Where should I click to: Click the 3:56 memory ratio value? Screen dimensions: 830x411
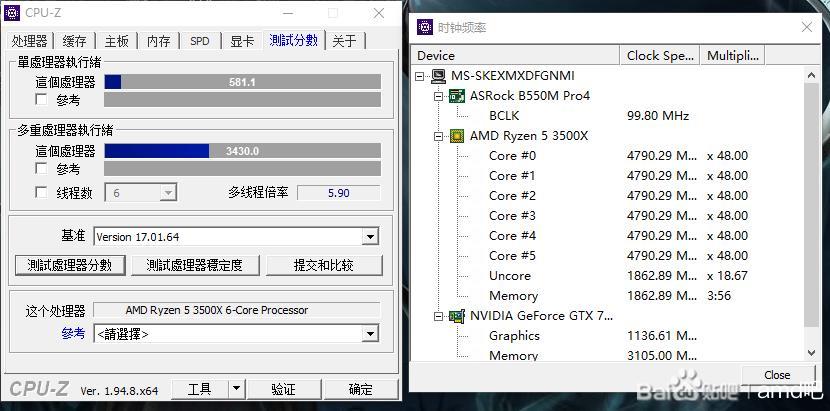[719, 296]
